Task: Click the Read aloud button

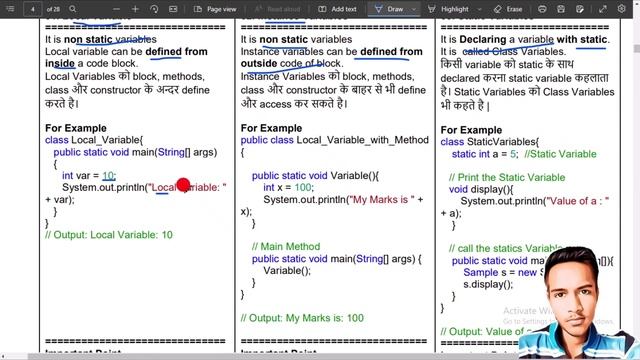Action: click(x=278, y=9)
